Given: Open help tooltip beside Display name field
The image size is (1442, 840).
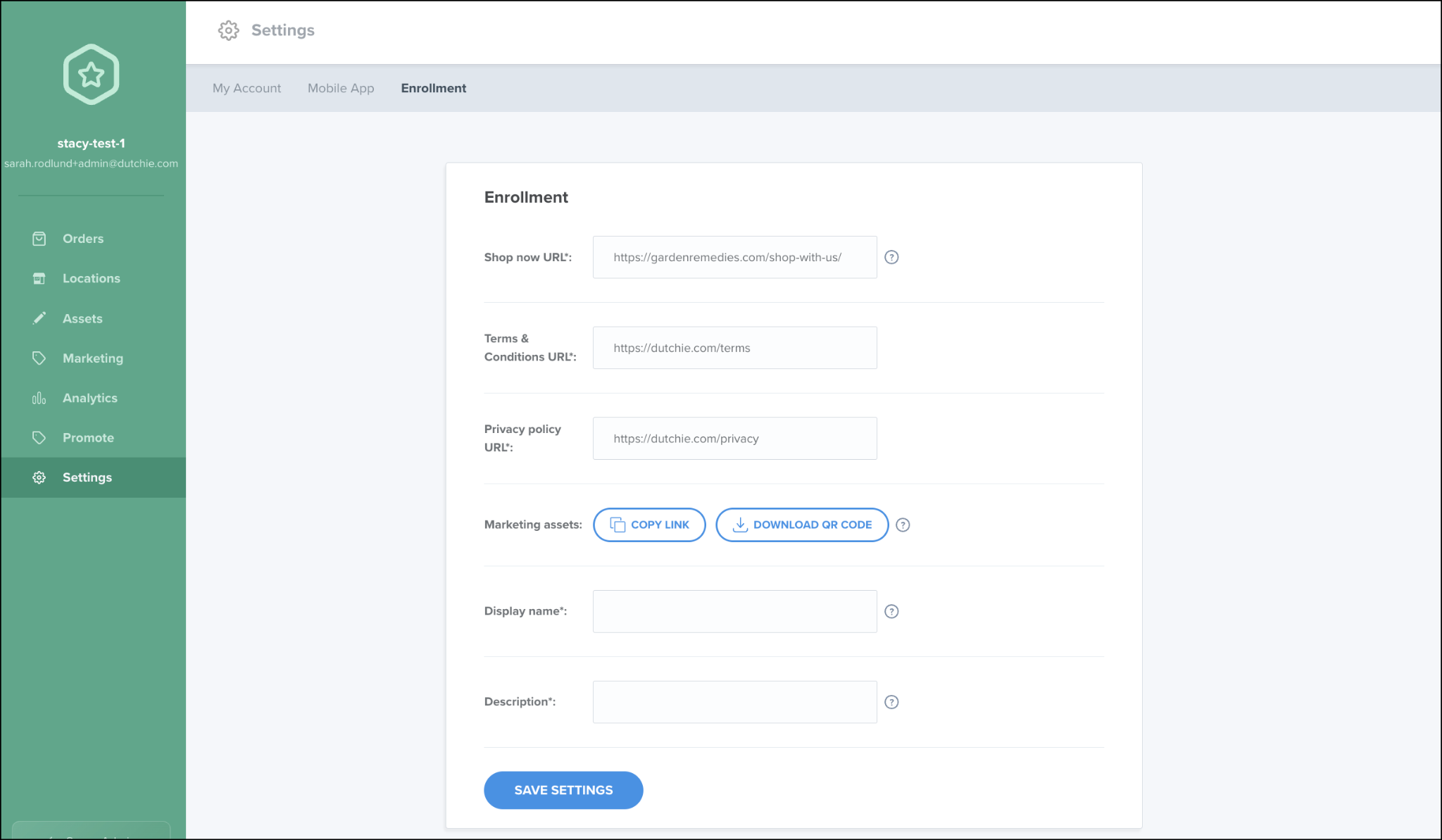Looking at the screenshot, I should click(x=891, y=611).
